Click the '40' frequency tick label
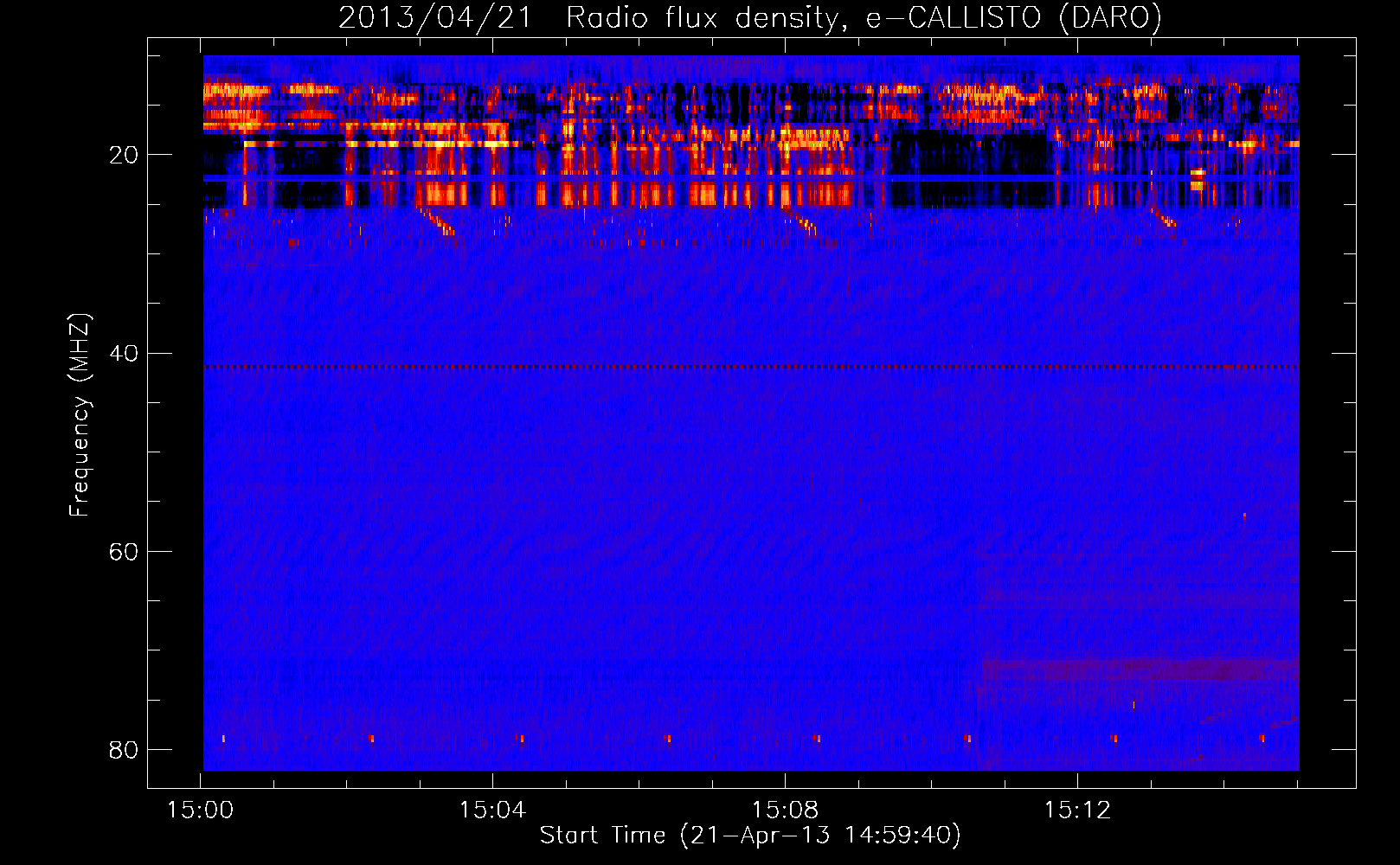The height and width of the screenshot is (865, 1400). point(124,353)
